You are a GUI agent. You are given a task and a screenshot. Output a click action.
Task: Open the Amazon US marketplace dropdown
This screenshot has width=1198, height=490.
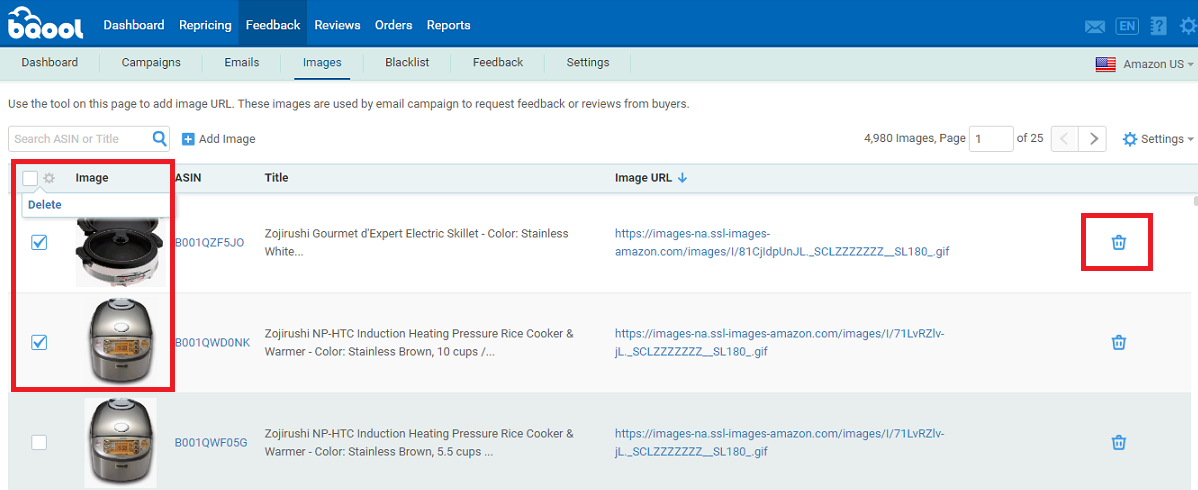point(1145,64)
